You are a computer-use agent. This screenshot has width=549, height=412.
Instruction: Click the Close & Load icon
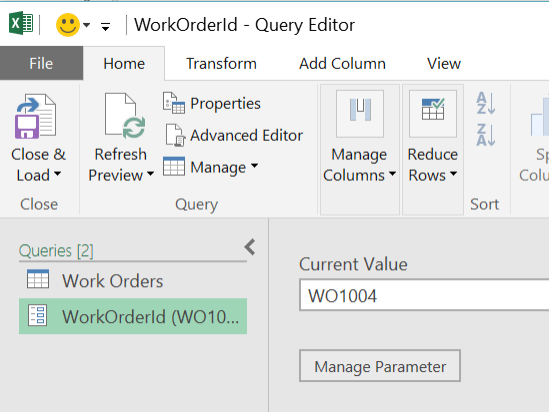click(x=35, y=116)
